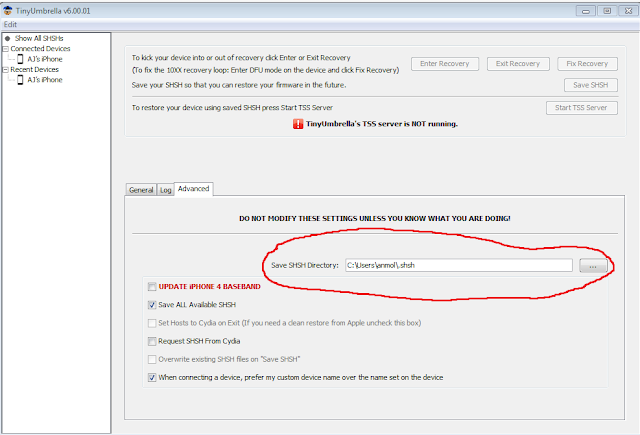Click AJ's iPhone text under Connected Devices
The height and width of the screenshot is (435, 640).
[x=45, y=59]
